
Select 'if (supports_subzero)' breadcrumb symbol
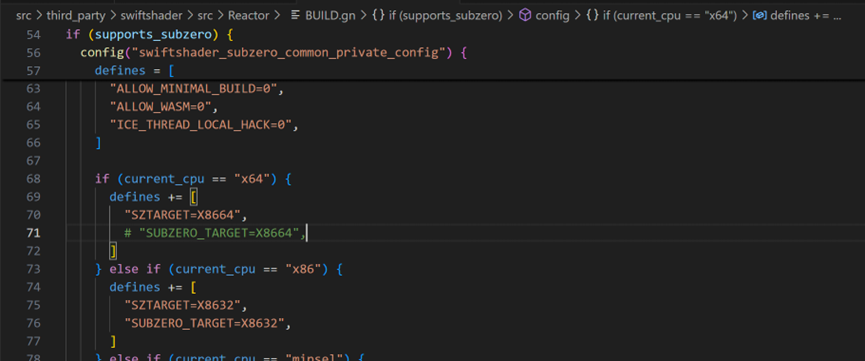(445, 16)
